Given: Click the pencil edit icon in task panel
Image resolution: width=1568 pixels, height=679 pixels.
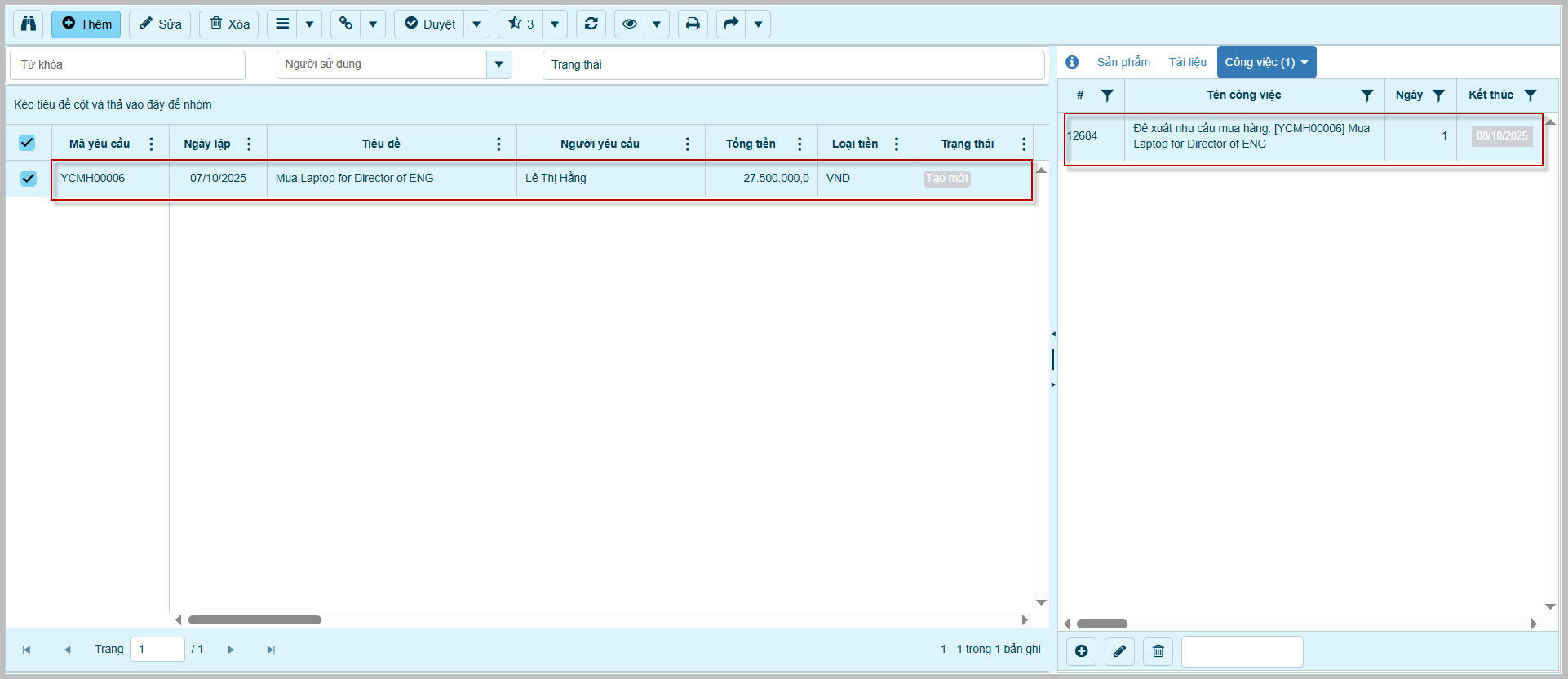Looking at the screenshot, I should pos(1119,651).
